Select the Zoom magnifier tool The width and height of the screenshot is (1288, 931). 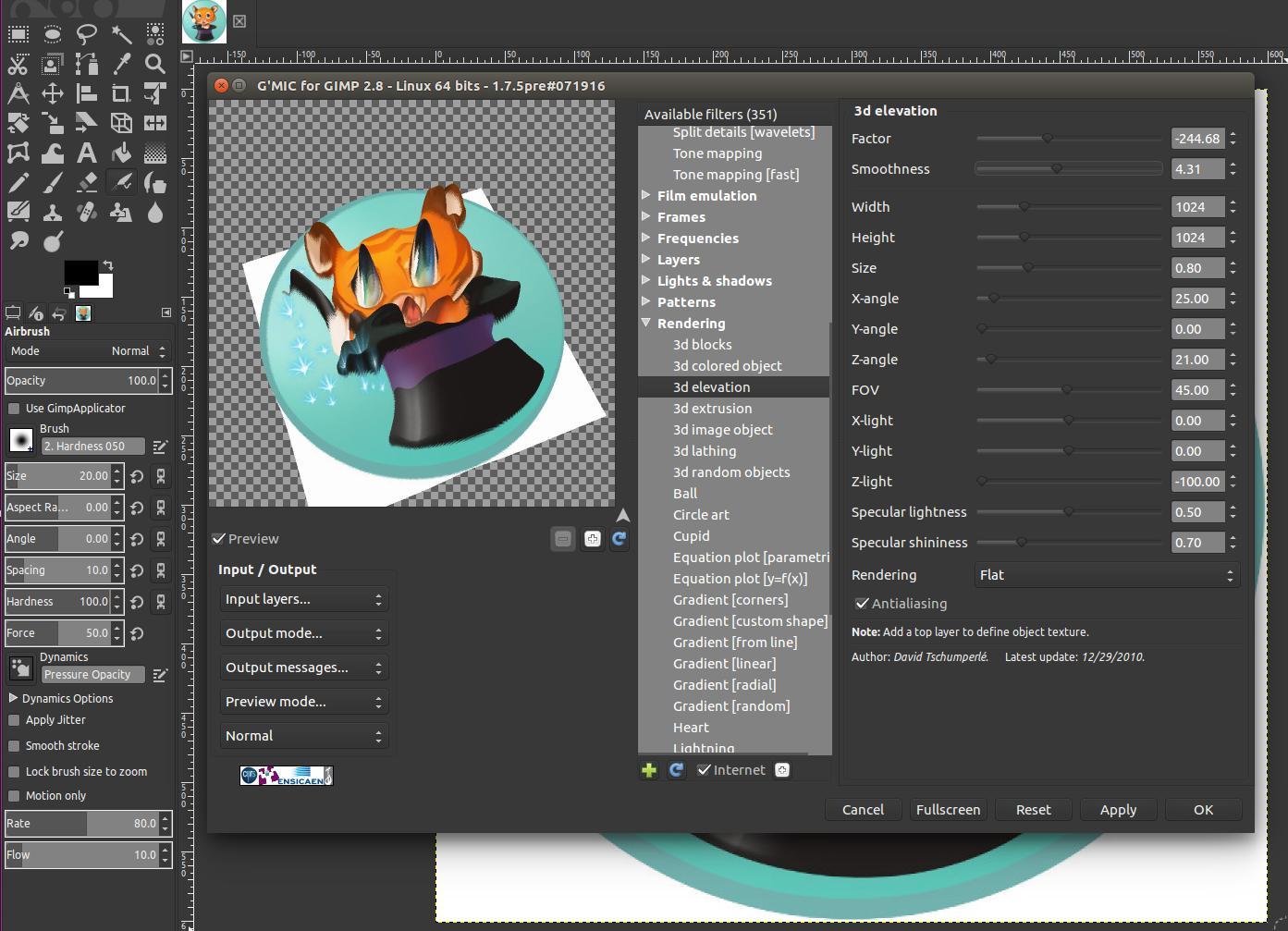click(x=154, y=64)
